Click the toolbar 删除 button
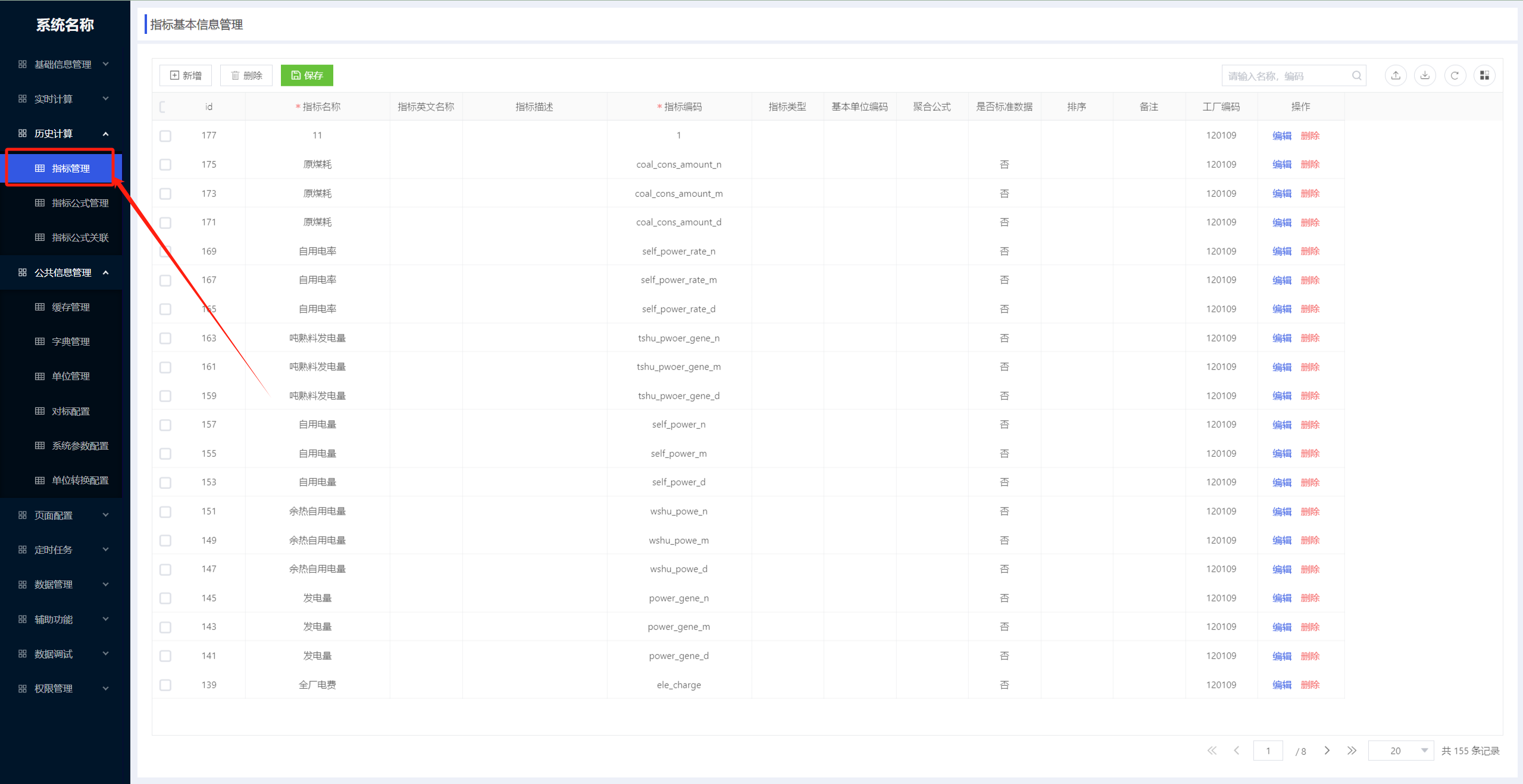1523x784 pixels. point(246,76)
